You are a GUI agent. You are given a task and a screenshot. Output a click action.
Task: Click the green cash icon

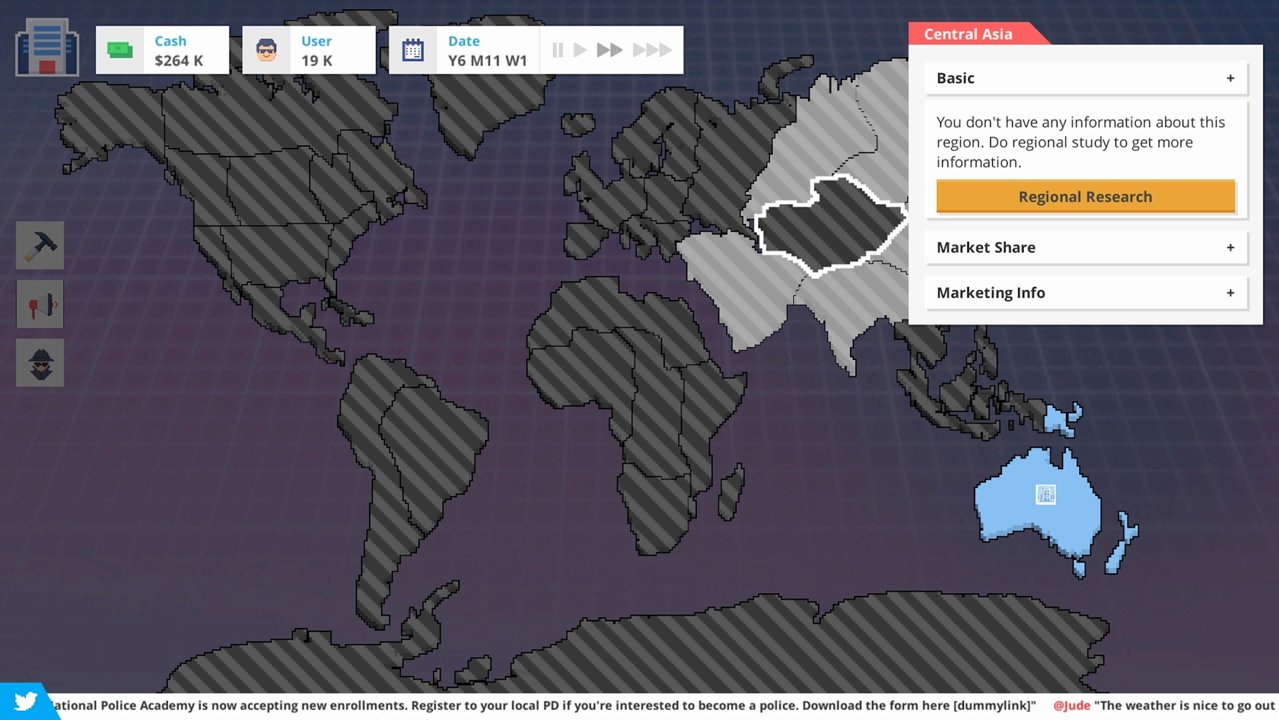(x=120, y=50)
